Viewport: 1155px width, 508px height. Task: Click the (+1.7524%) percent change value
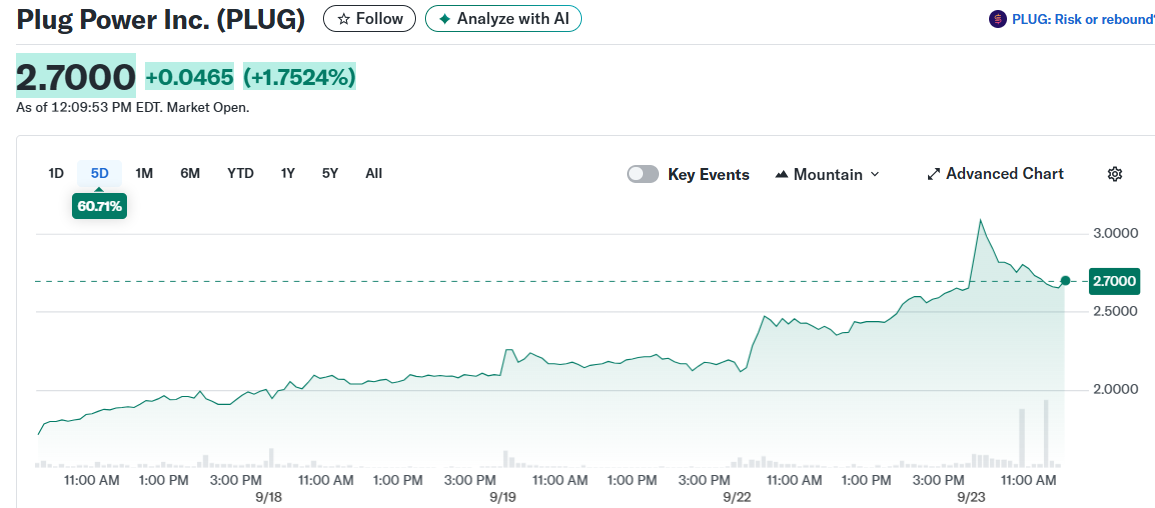click(299, 77)
